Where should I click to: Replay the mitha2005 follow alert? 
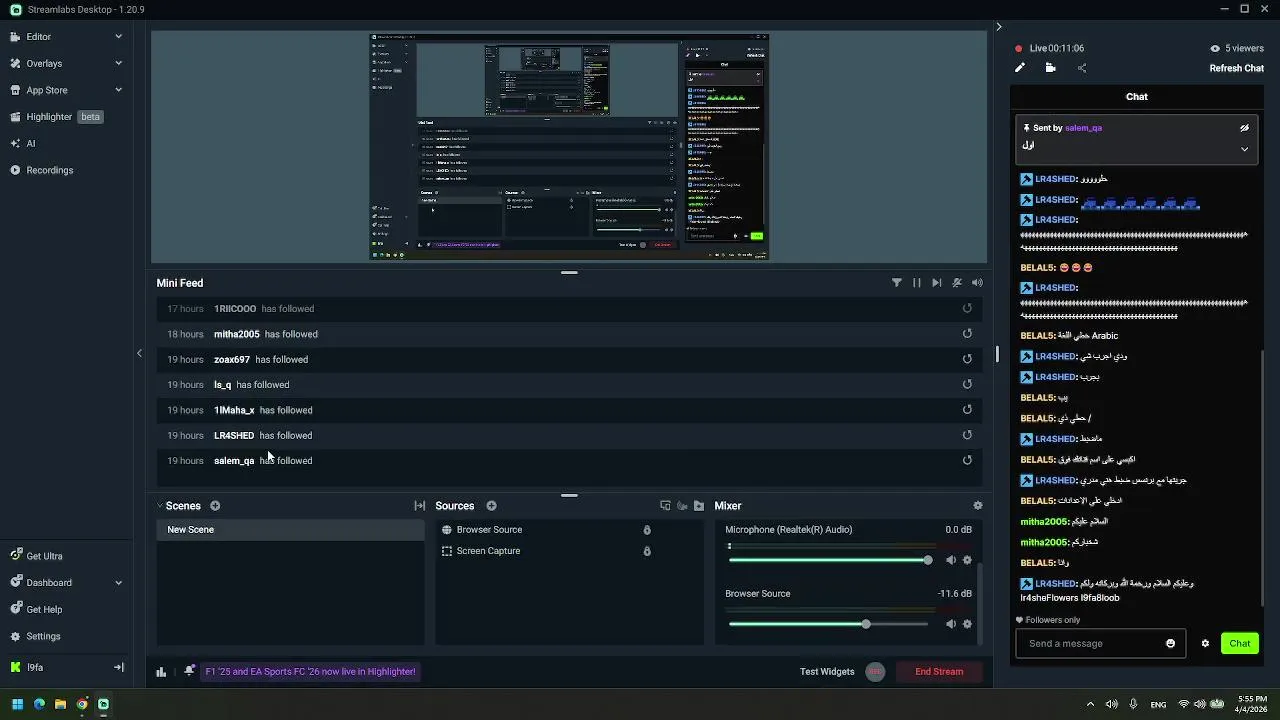click(x=967, y=334)
